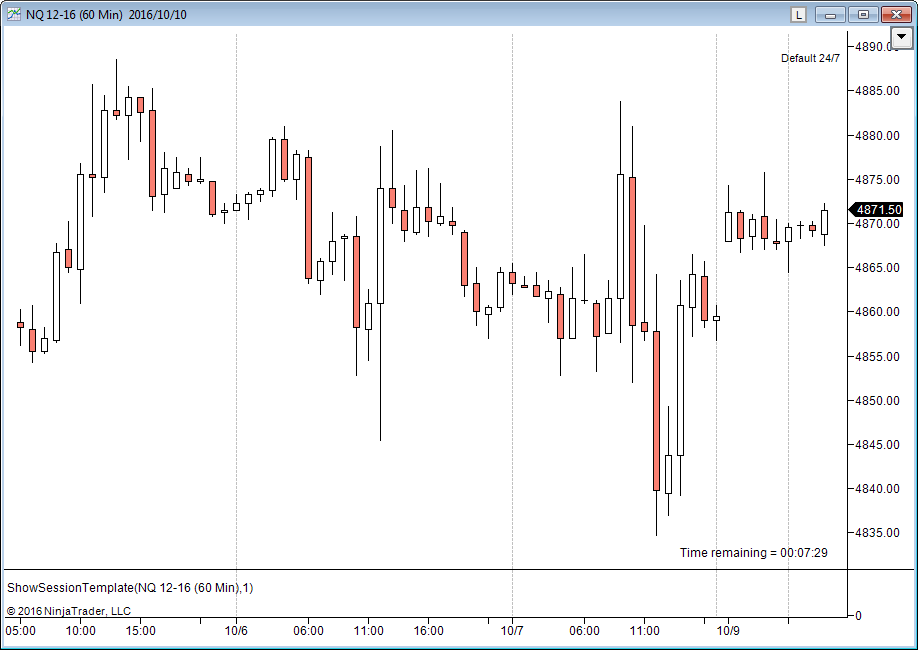
Task: Click the 05:00 time axis label
Action: pos(20,631)
